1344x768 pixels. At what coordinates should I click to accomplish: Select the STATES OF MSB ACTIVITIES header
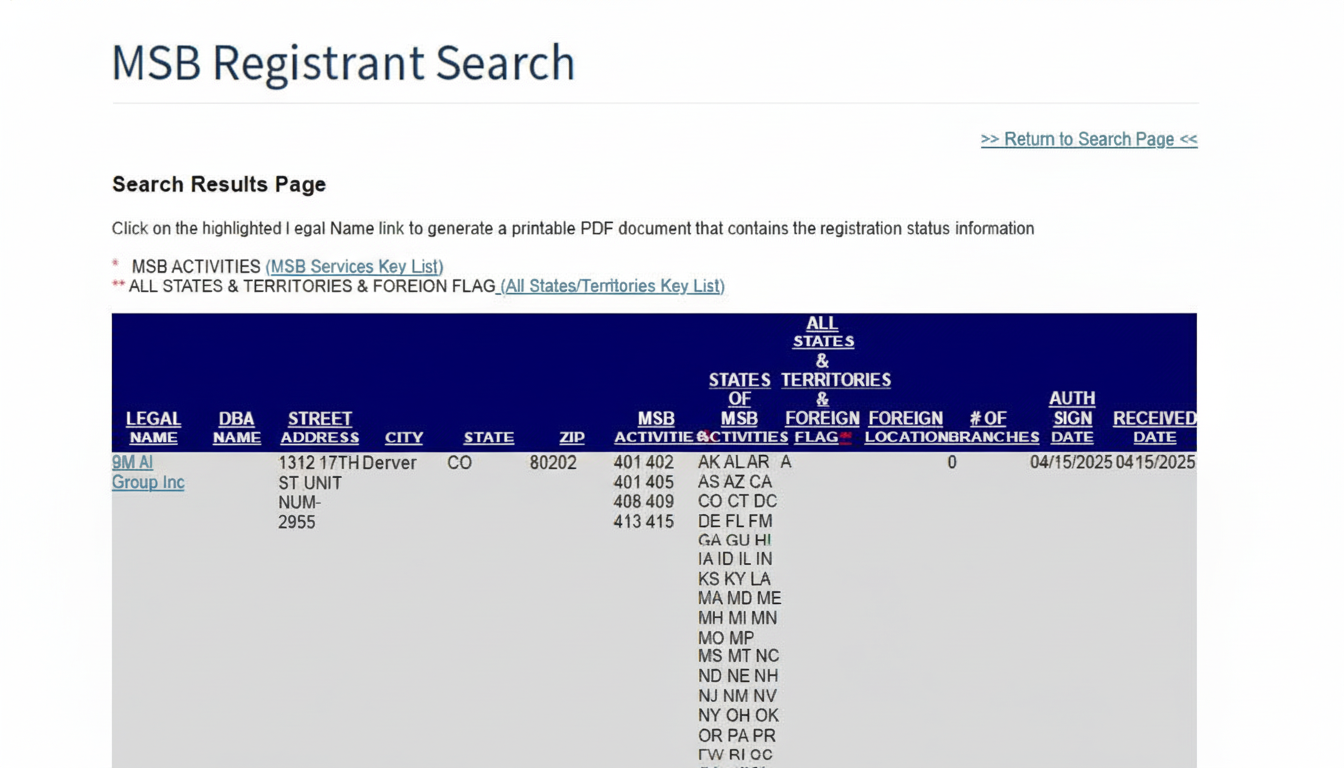click(741, 408)
